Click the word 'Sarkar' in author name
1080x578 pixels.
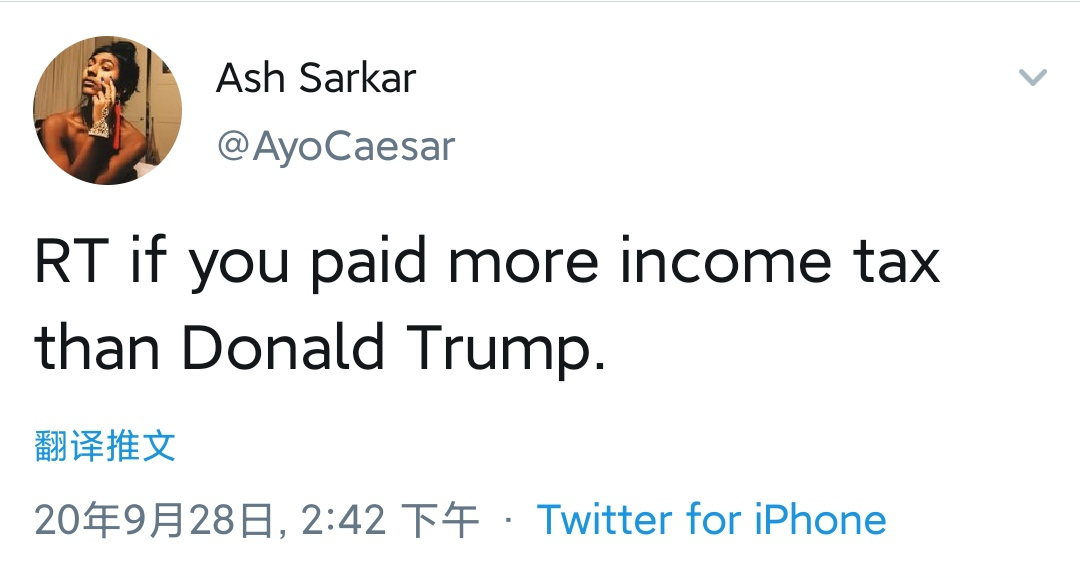pos(357,77)
